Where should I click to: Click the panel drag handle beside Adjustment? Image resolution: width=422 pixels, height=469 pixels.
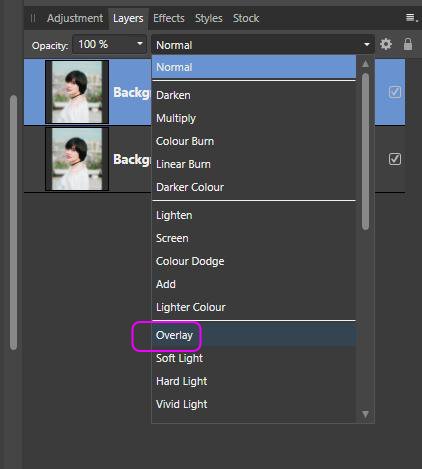(x=33, y=18)
